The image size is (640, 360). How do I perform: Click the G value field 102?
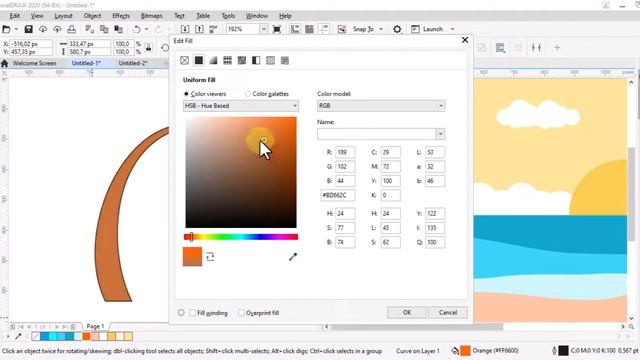[345, 167]
